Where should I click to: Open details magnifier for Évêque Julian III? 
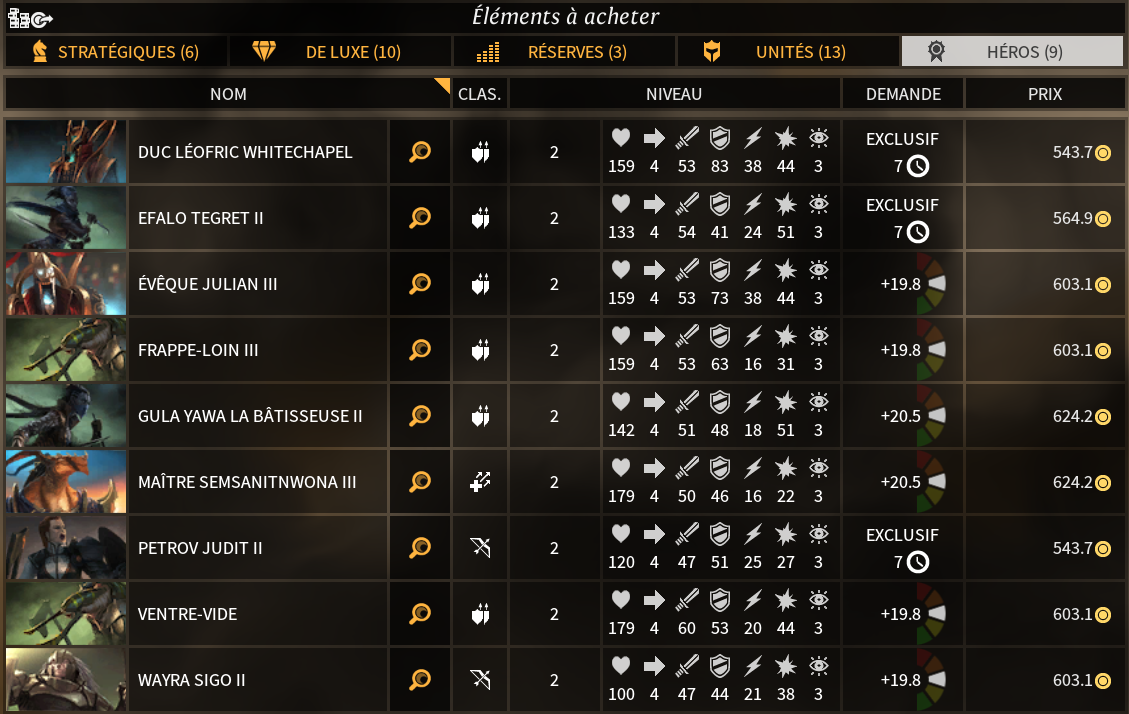coord(420,284)
